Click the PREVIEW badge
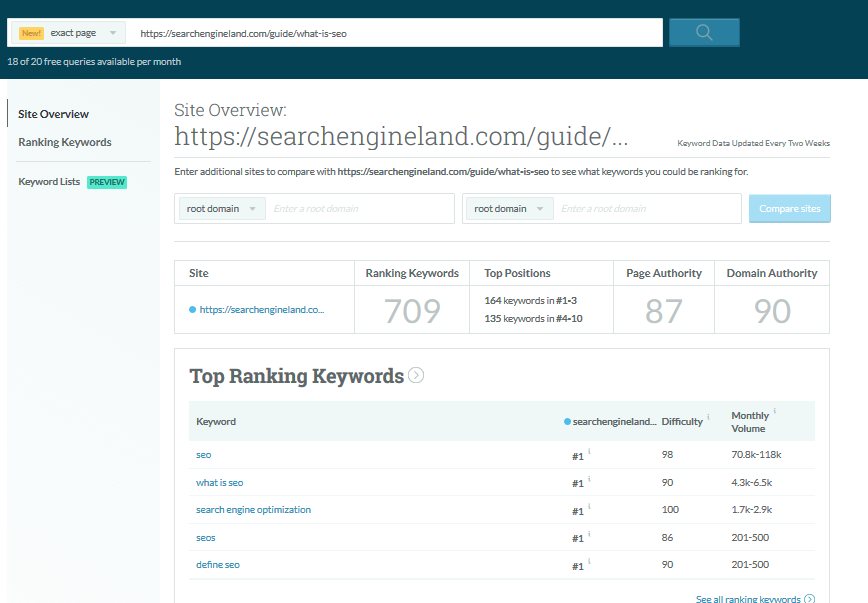This screenshot has width=868, height=603. [x=107, y=182]
